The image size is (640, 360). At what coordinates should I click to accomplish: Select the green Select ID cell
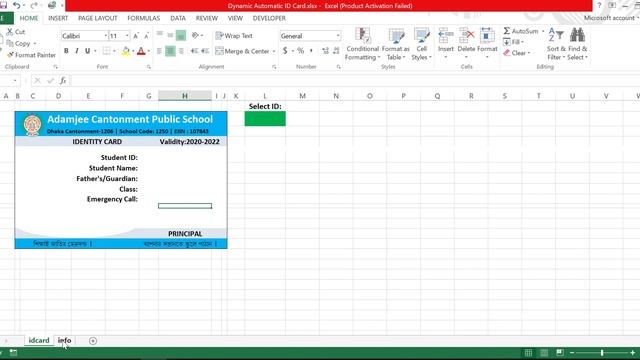(x=265, y=119)
